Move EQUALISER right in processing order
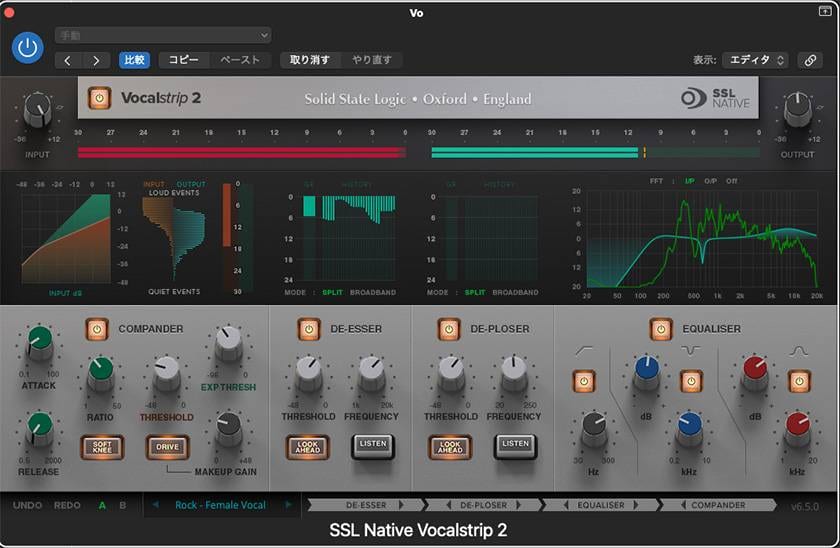 point(636,505)
